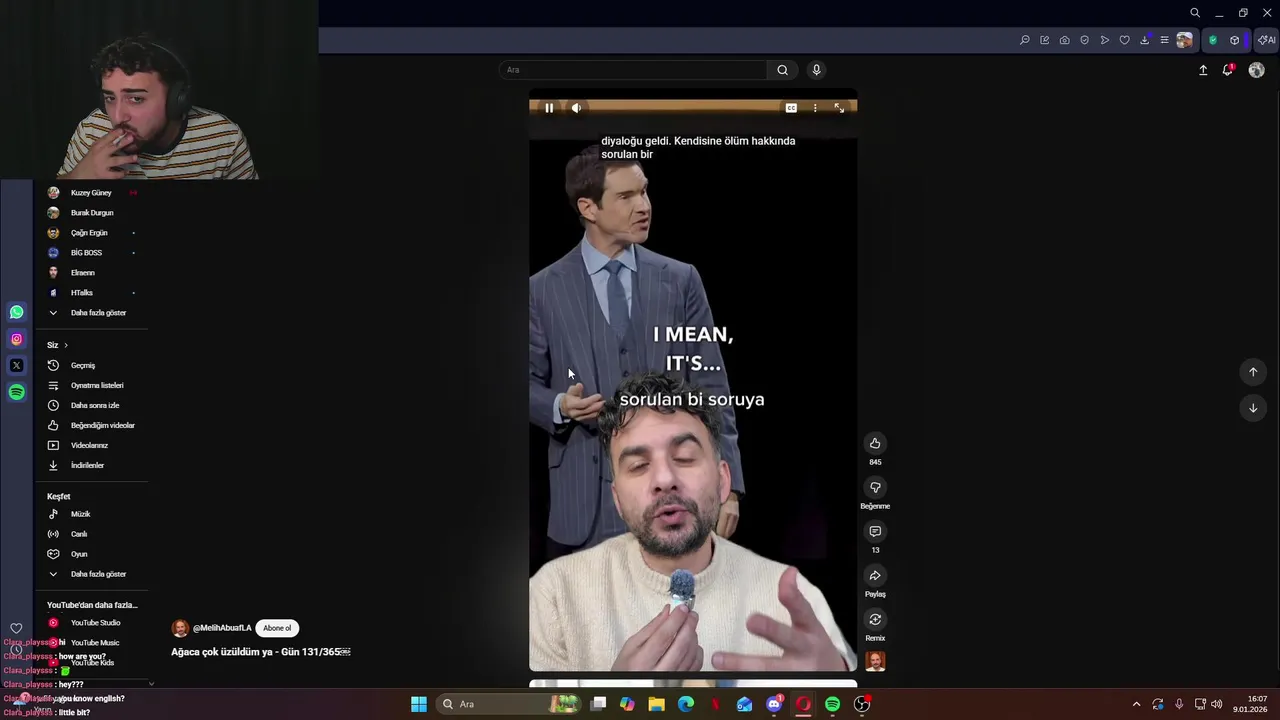Open Burak Durgun subscription
Viewport: 1280px width, 720px height.
(91, 213)
